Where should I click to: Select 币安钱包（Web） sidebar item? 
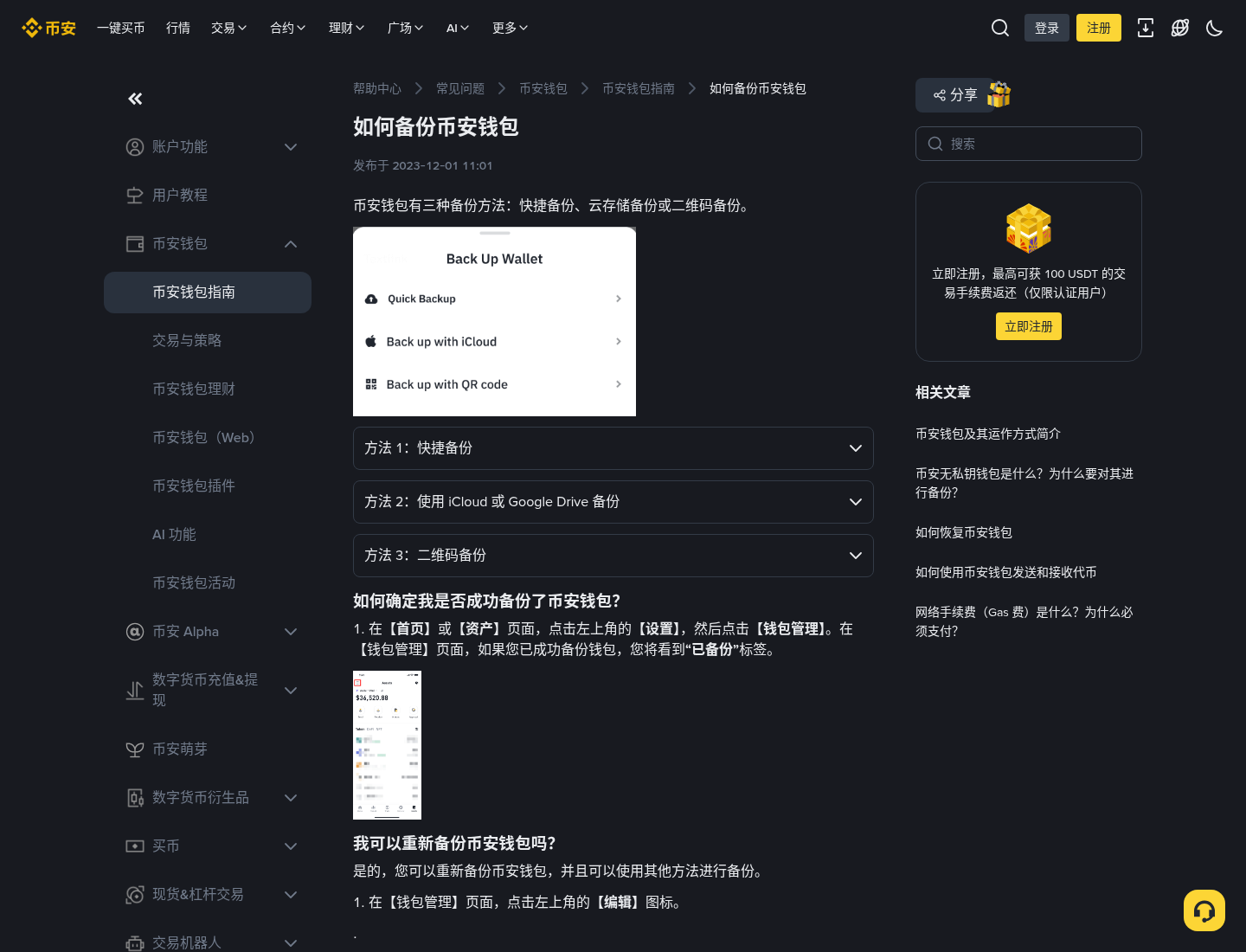pyautogui.click(x=208, y=438)
